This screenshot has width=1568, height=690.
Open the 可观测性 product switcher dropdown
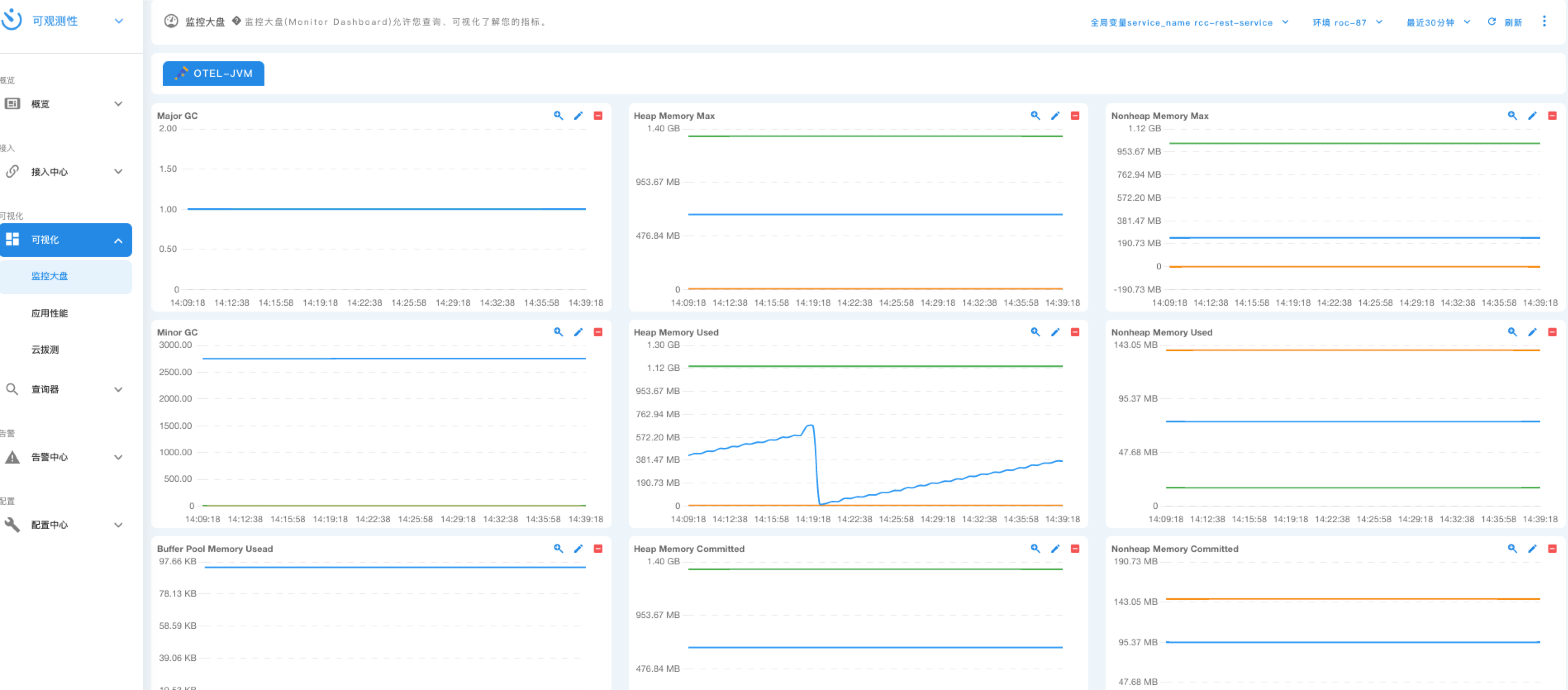[119, 21]
